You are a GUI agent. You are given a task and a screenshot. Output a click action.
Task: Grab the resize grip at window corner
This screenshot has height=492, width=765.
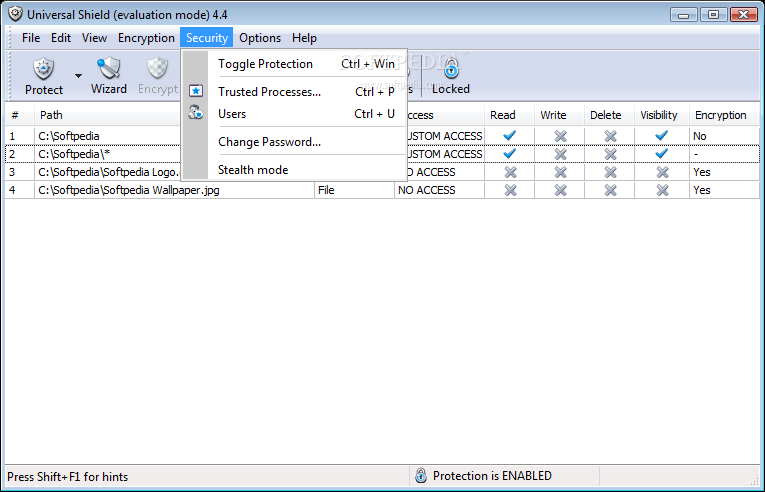(x=754, y=480)
